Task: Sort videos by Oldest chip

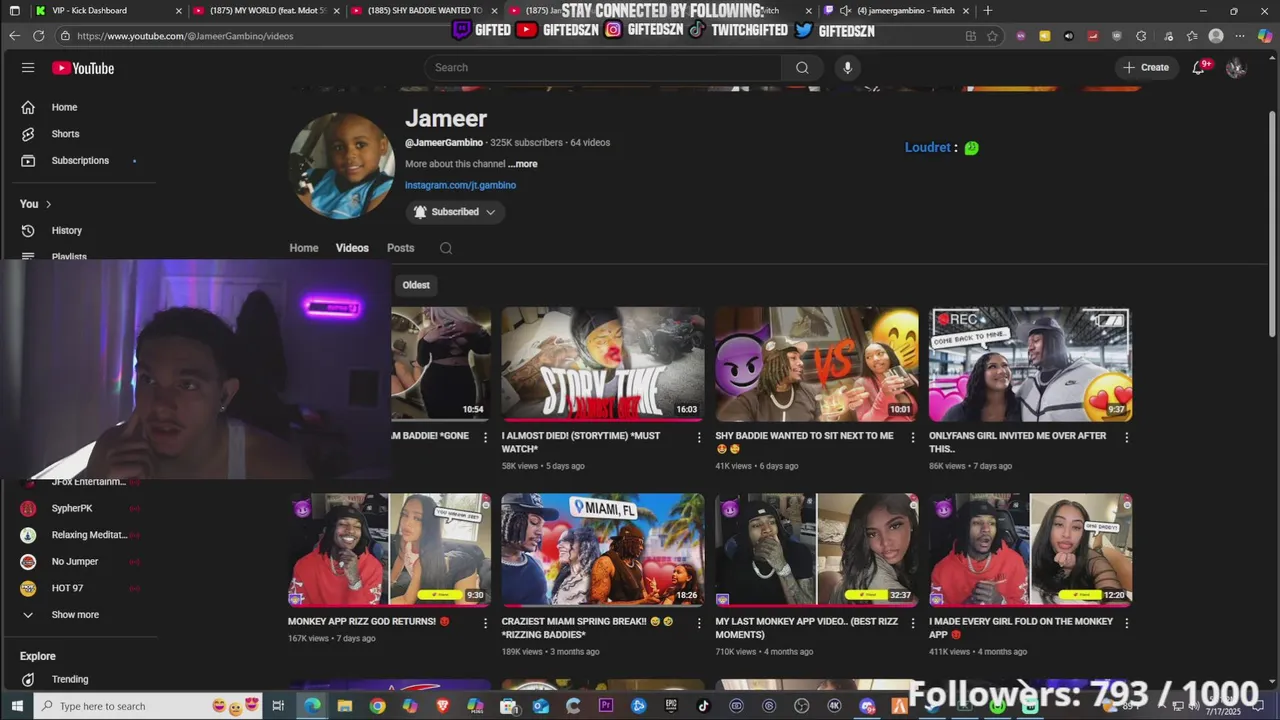Action: [416, 285]
